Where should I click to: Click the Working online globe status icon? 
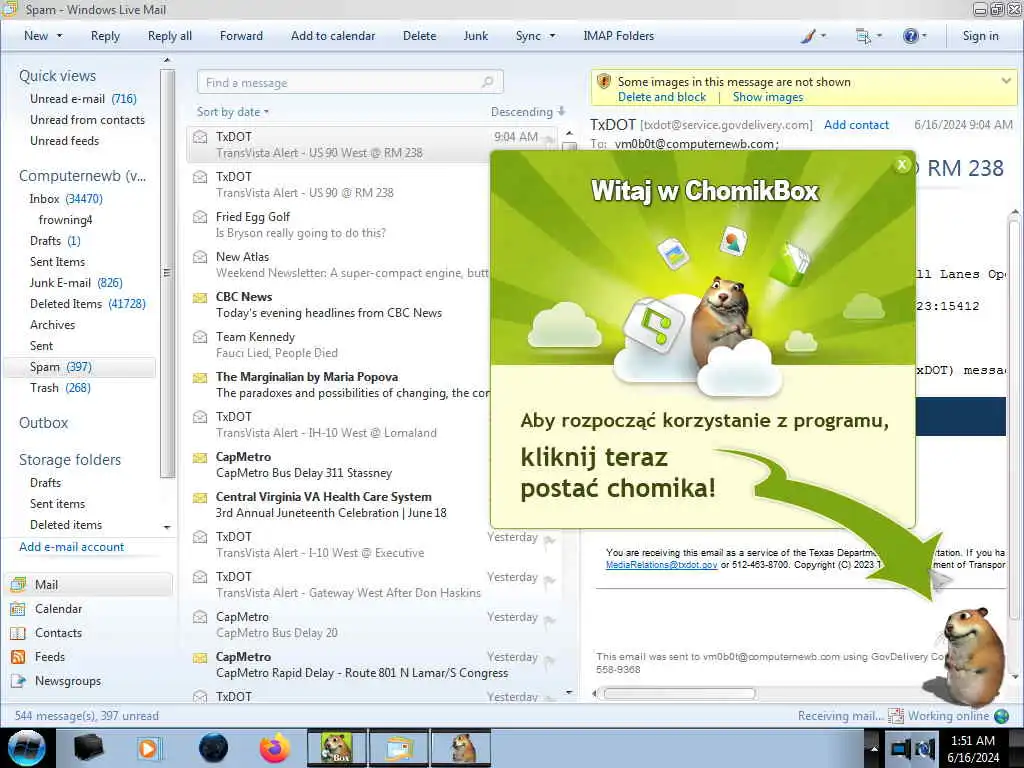click(1001, 716)
